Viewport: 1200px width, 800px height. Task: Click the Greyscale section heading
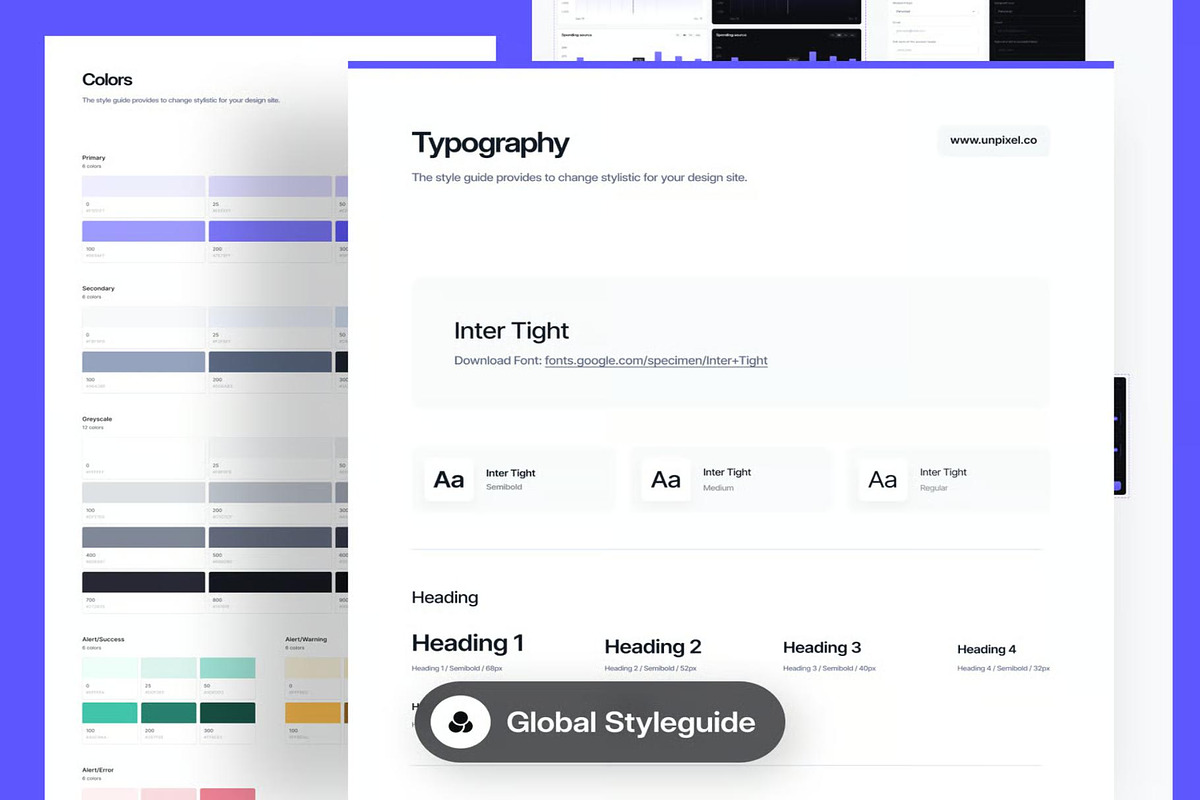[x=98, y=419]
